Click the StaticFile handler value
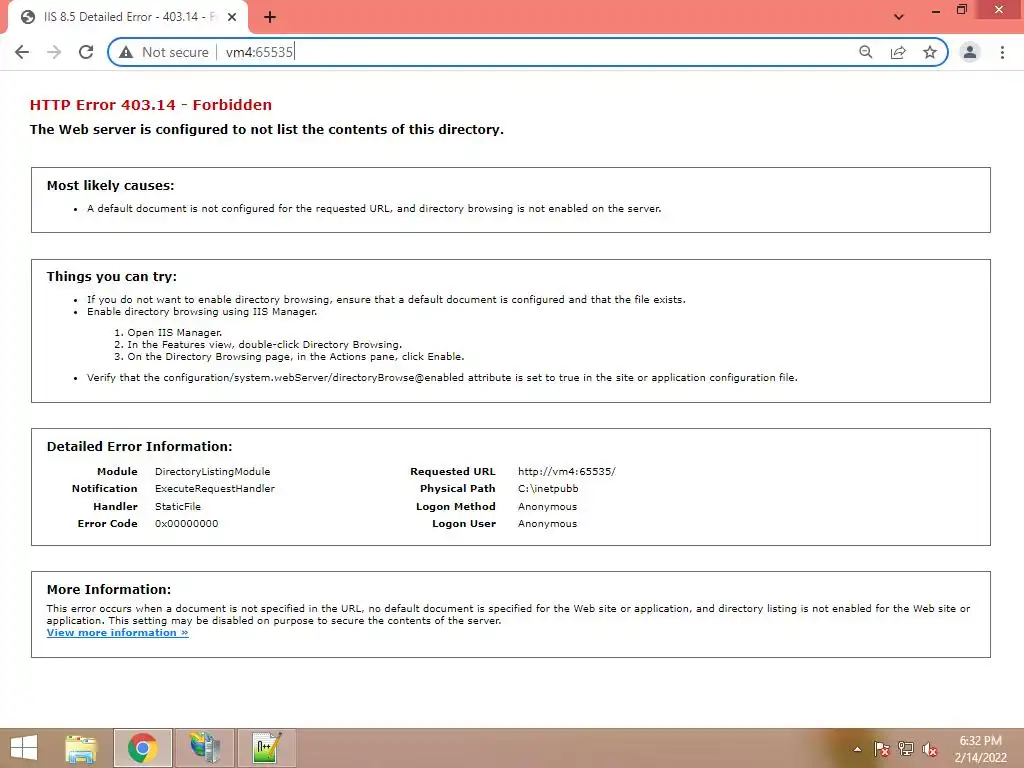The height and width of the screenshot is (768, 1024). click(x=178, y=506)
